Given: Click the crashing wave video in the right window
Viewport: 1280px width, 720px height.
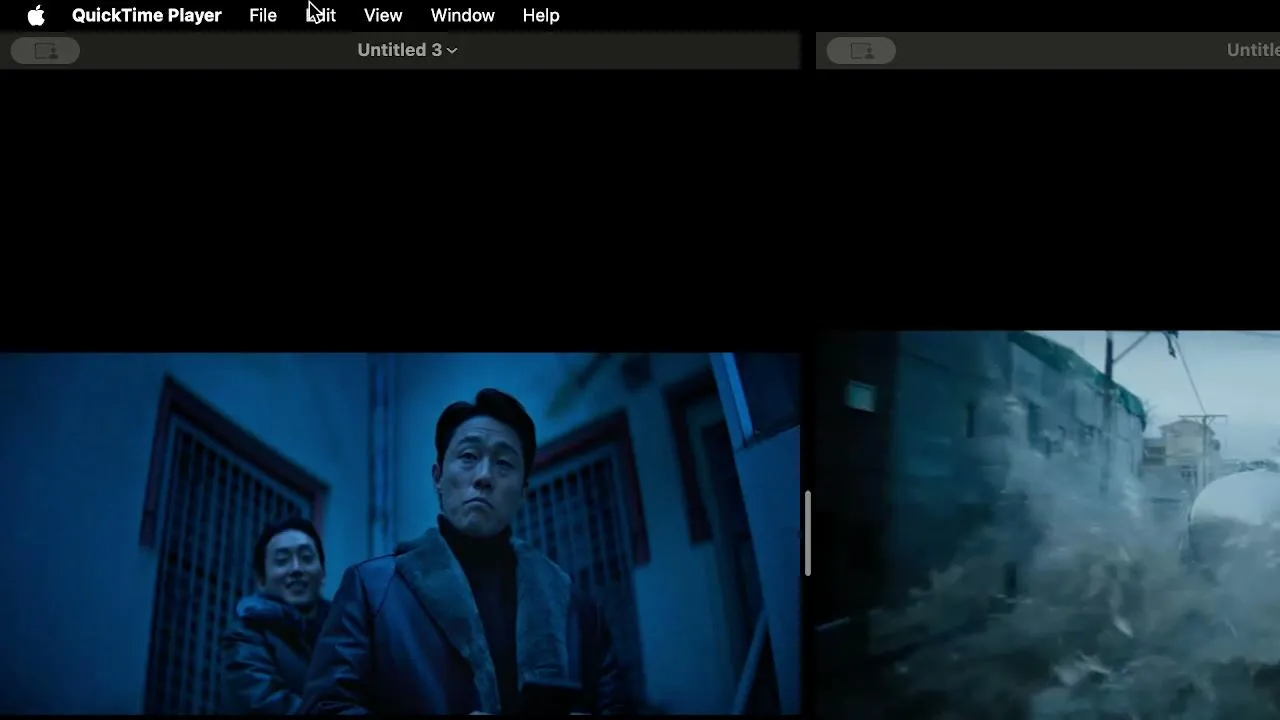Looking at the screenshot, I should click(1048, 524).
